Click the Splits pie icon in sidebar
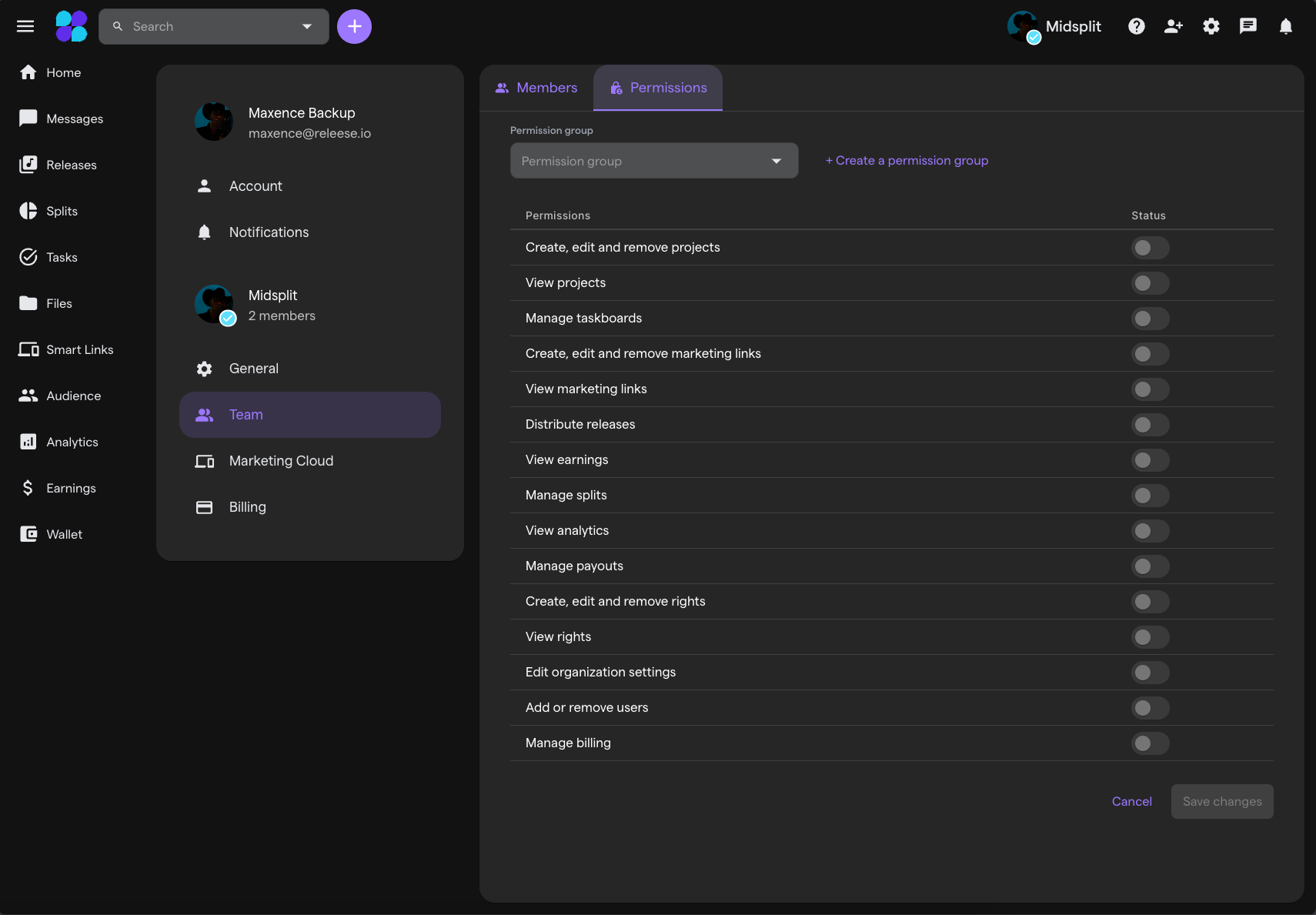This screenshot has height=915, width=1316. tap(28, 211)
